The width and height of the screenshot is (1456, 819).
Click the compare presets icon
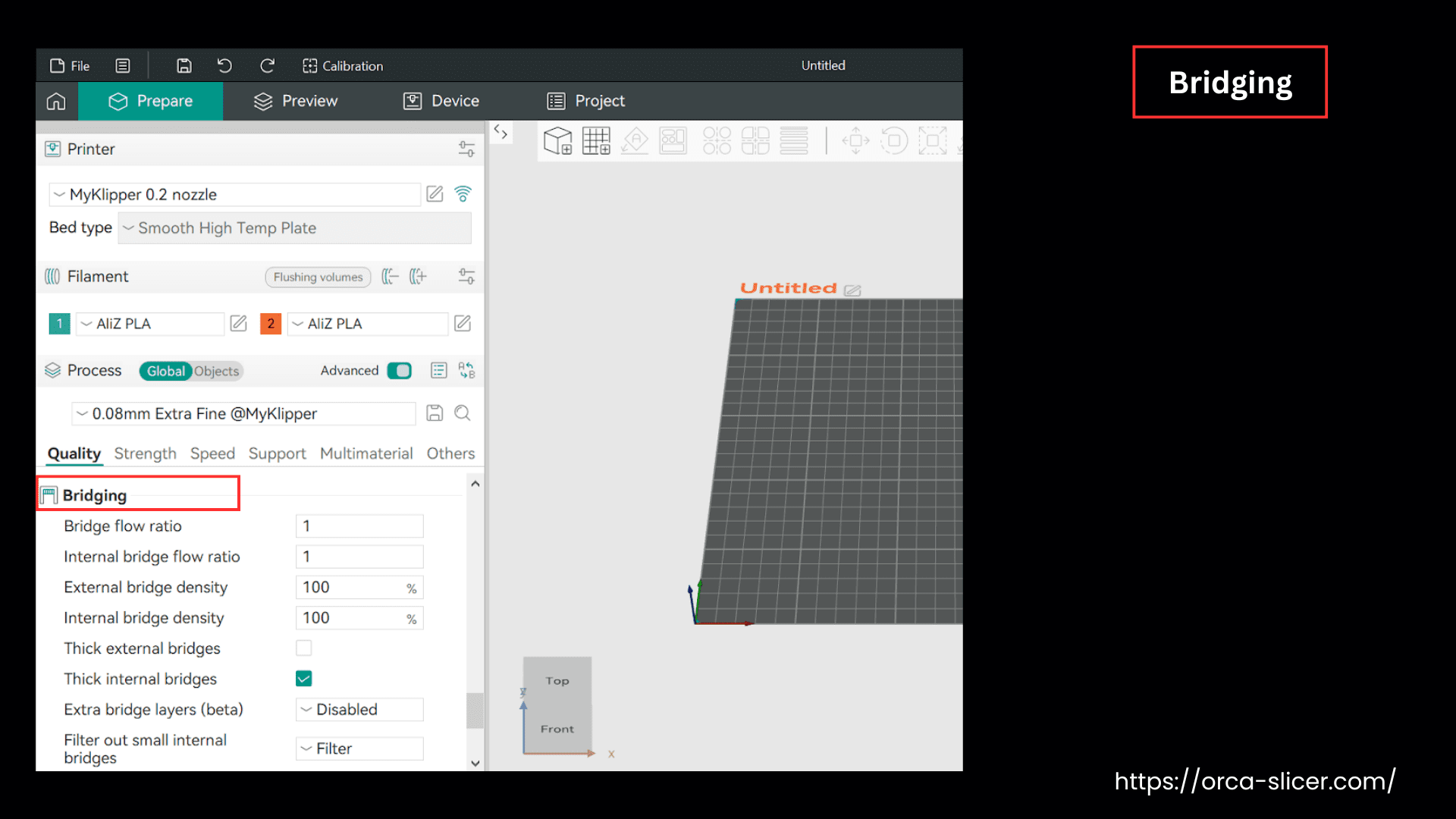466,371
